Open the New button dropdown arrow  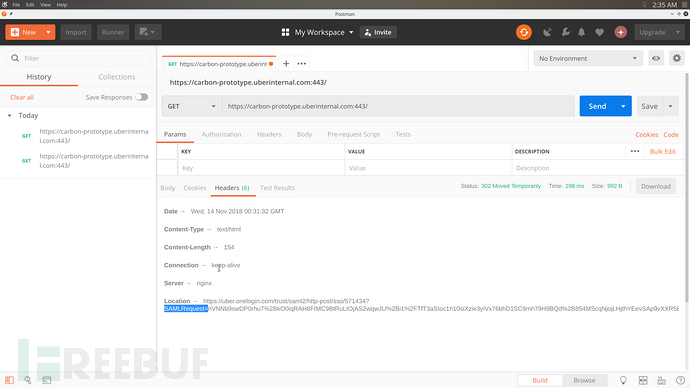coord(48,32)
